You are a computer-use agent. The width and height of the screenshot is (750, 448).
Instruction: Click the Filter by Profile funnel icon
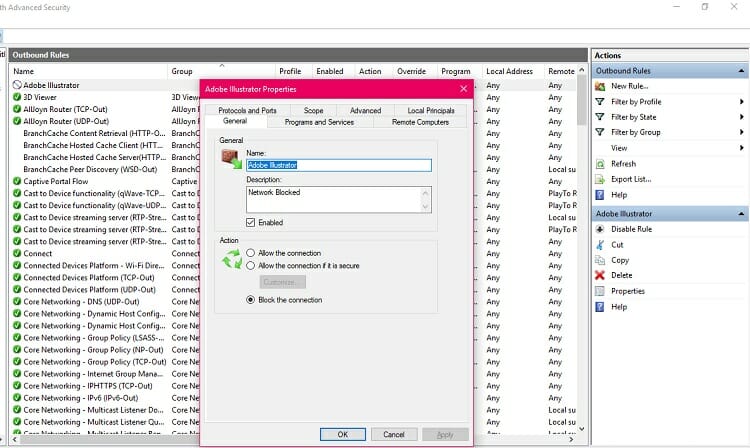coord(600,101)
